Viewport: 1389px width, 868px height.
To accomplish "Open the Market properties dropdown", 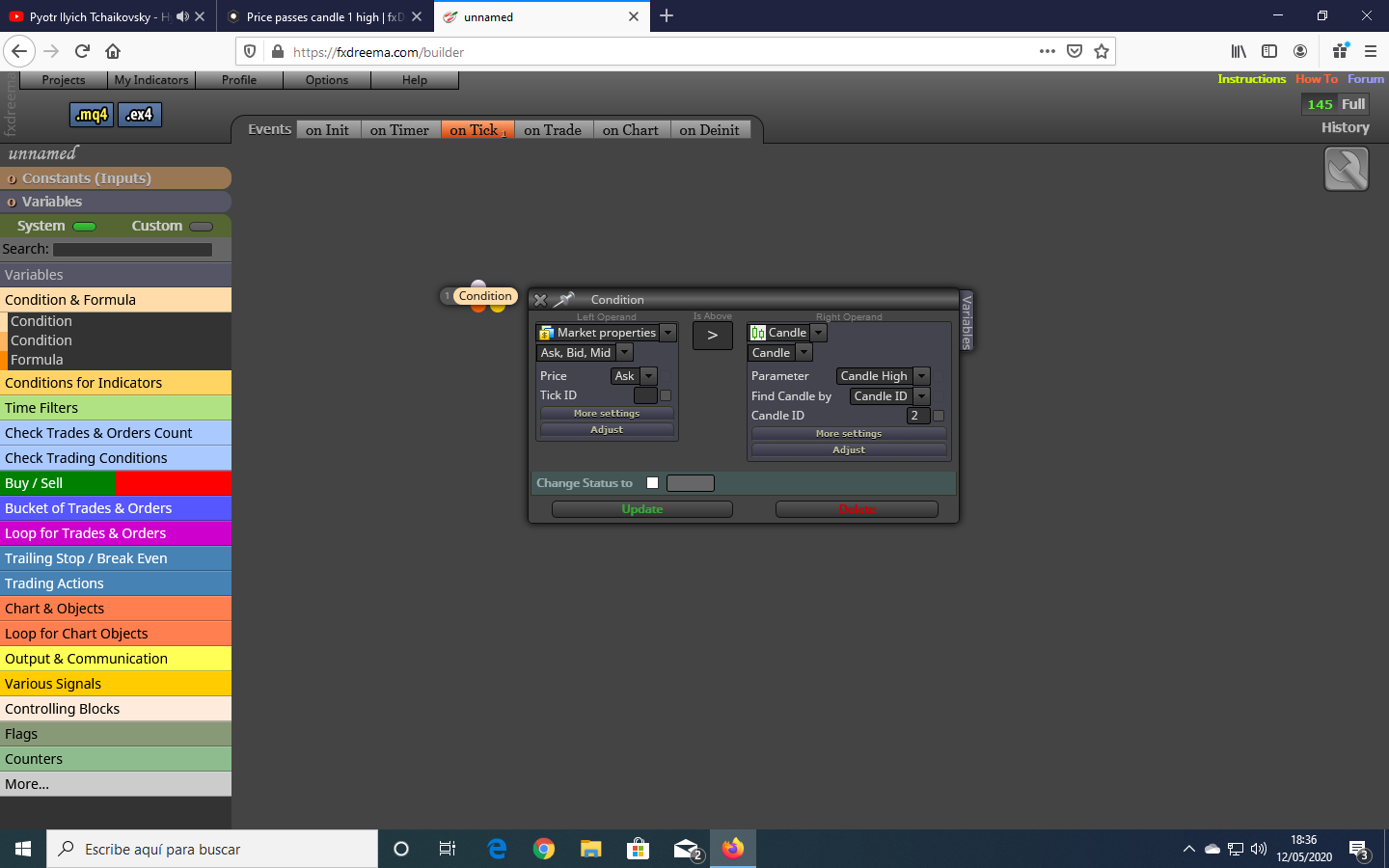I will (x=667, y=333).
